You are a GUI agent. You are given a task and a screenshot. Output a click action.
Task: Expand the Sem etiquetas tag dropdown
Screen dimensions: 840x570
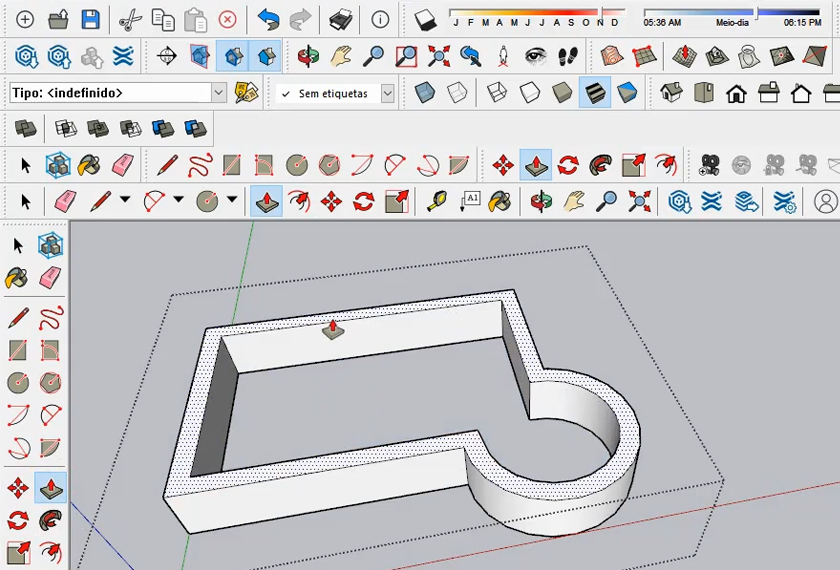point(387,94)
